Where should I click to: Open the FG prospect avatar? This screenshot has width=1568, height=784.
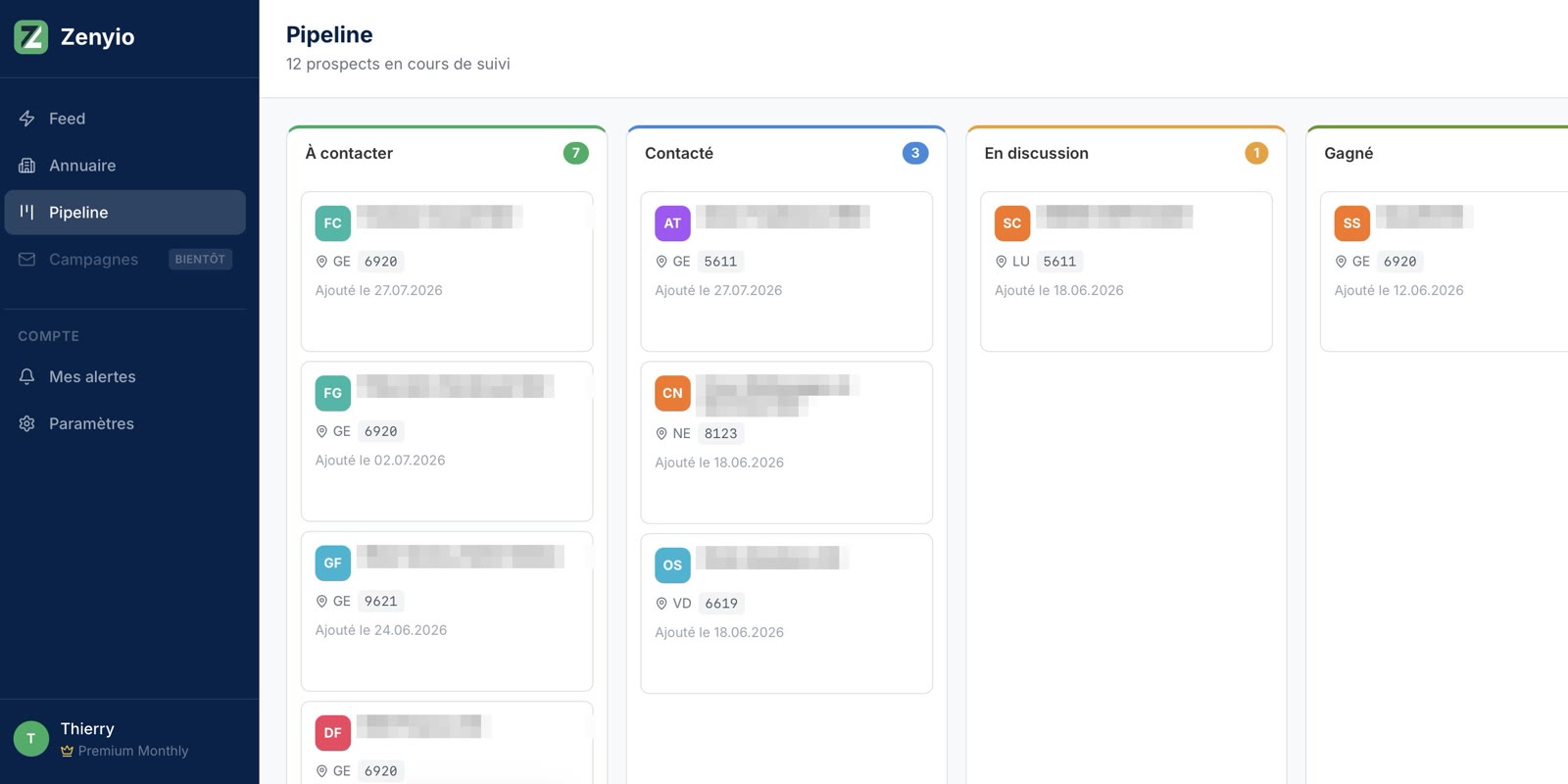coord(333,393)
